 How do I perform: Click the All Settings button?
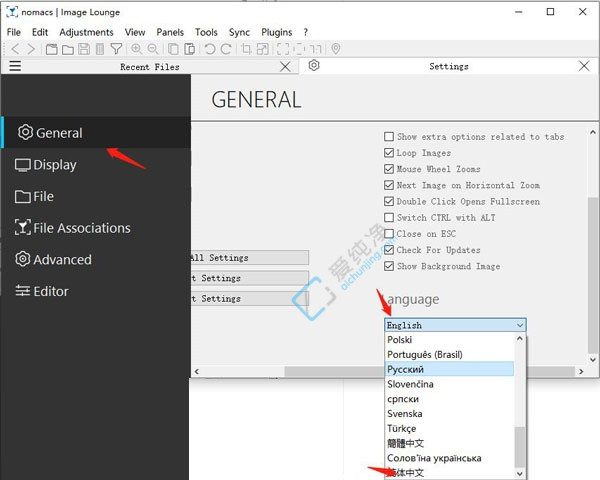tap(250, 258)
